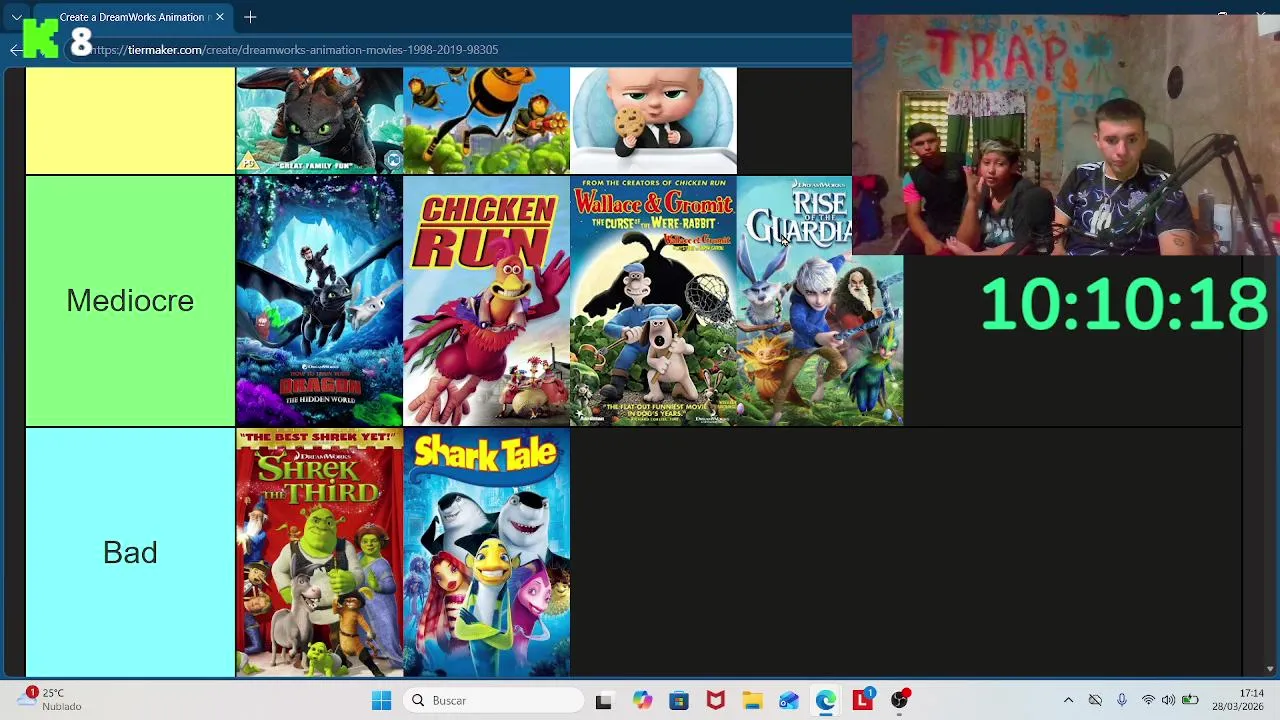Image resolution: width=1280 pixels, height=720 pixels.
Task: Open File Explorer from the taskbar
Action: click(x=752, y=701)
